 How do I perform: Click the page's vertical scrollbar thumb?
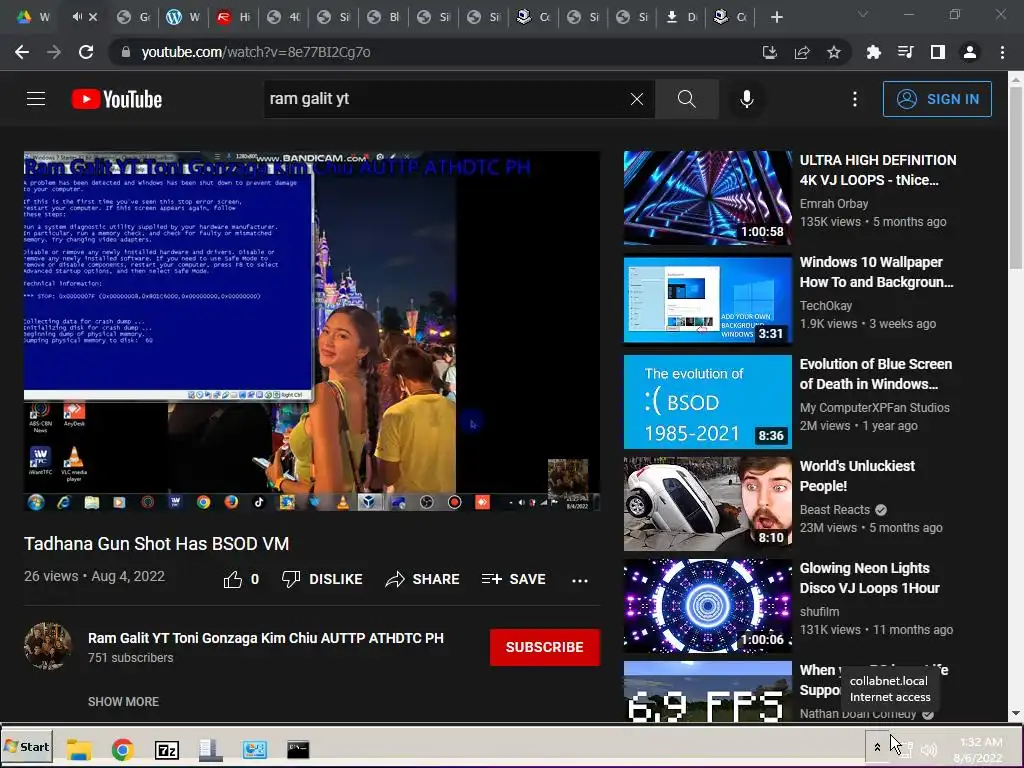pyautogui.click(x=1016, y=178)
